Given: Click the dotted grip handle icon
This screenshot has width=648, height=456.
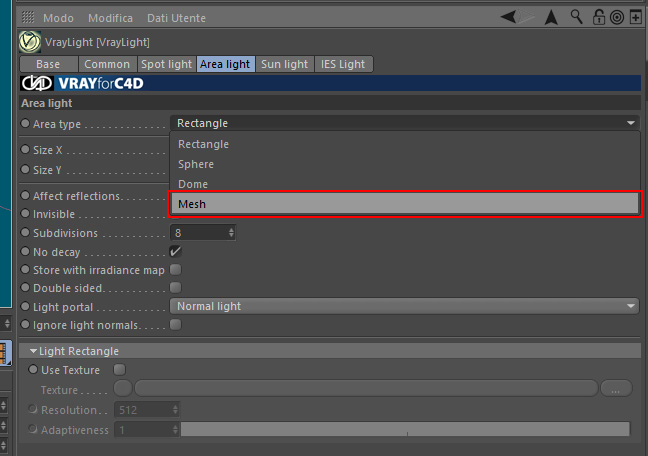Looking at the screenshot, I should pyautogui.click(x=28, y=17).
